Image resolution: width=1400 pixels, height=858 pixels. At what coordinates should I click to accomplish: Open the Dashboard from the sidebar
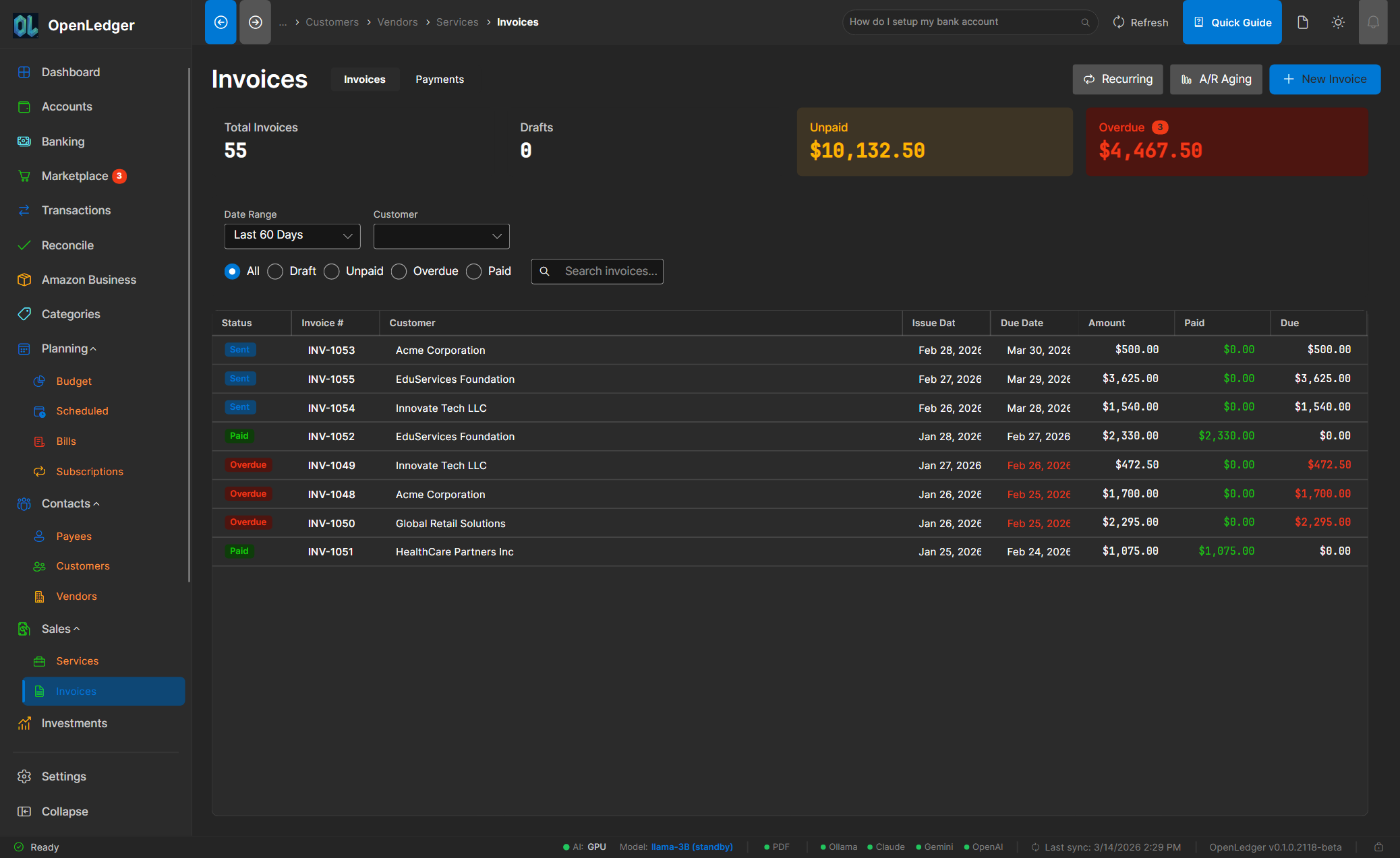[70, 71]
